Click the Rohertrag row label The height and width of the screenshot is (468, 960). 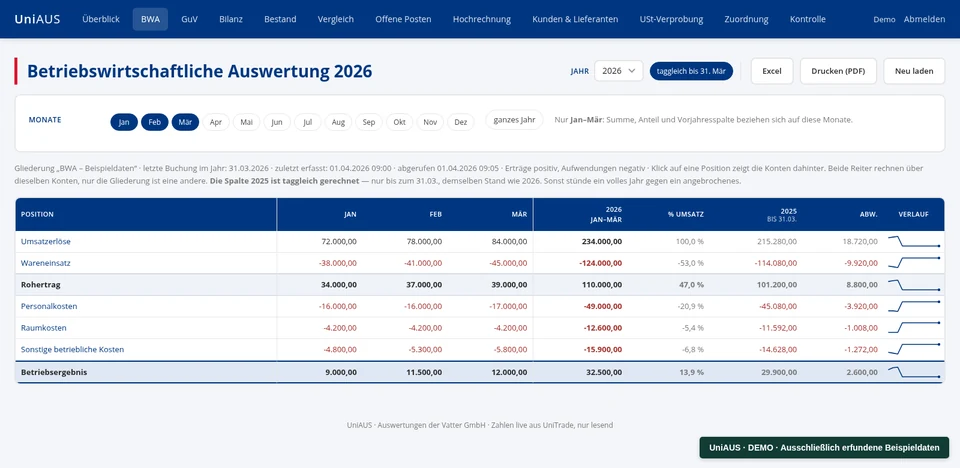(40, 285)
